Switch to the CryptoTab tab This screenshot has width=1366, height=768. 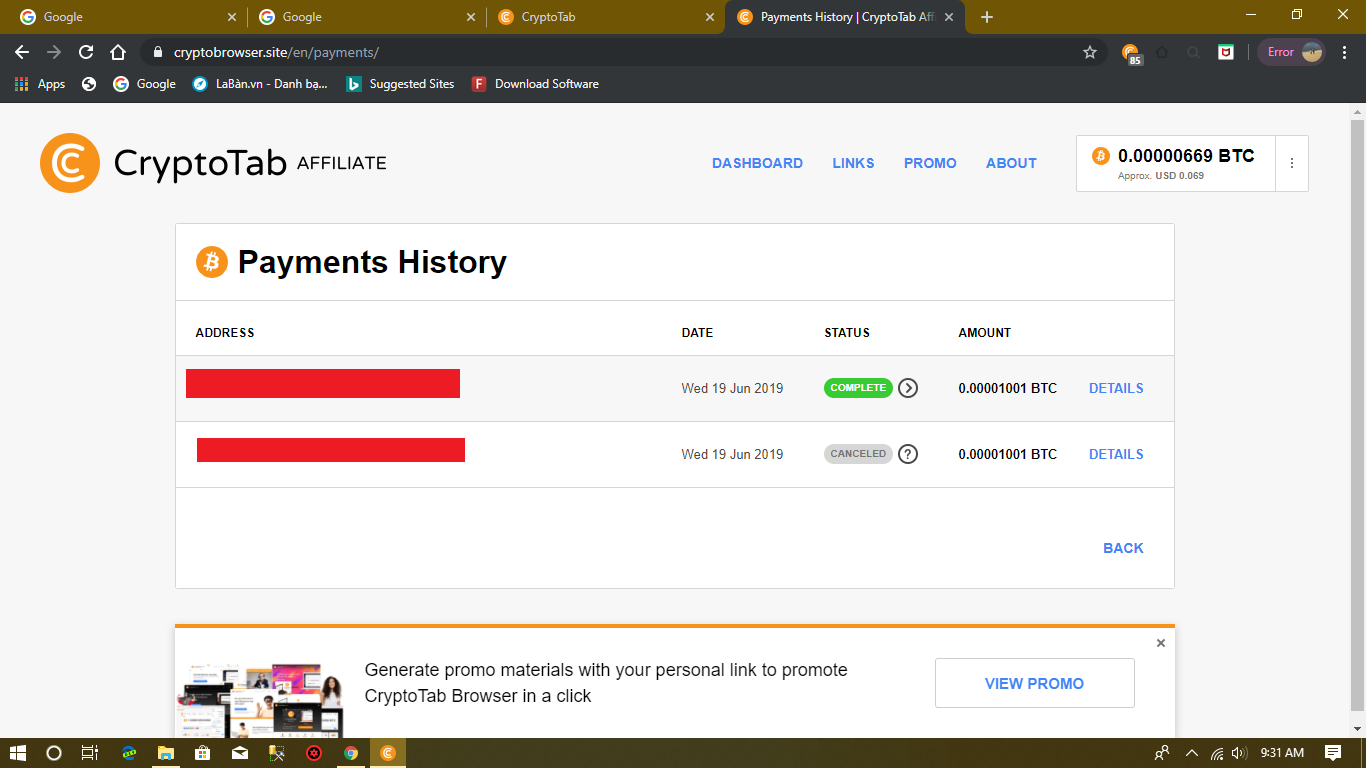[x=606, y=17]
